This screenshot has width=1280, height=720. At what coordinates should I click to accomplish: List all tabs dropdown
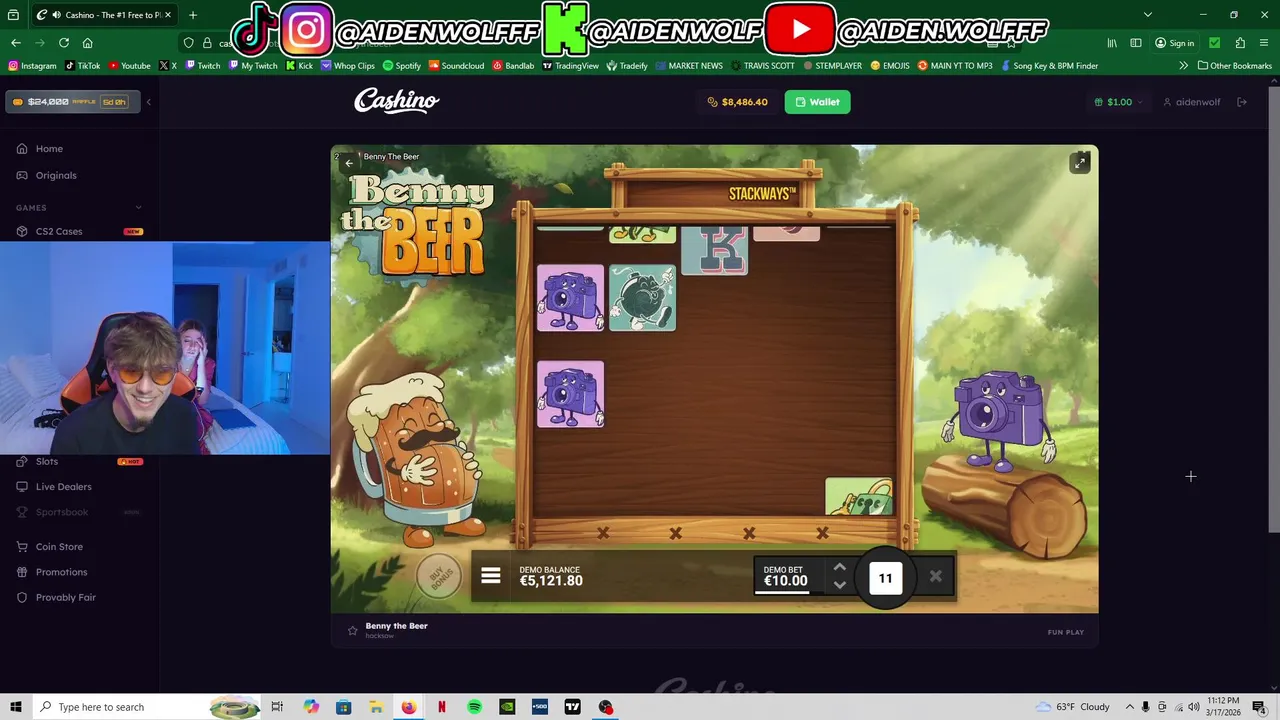click(x=1147, y=15)
